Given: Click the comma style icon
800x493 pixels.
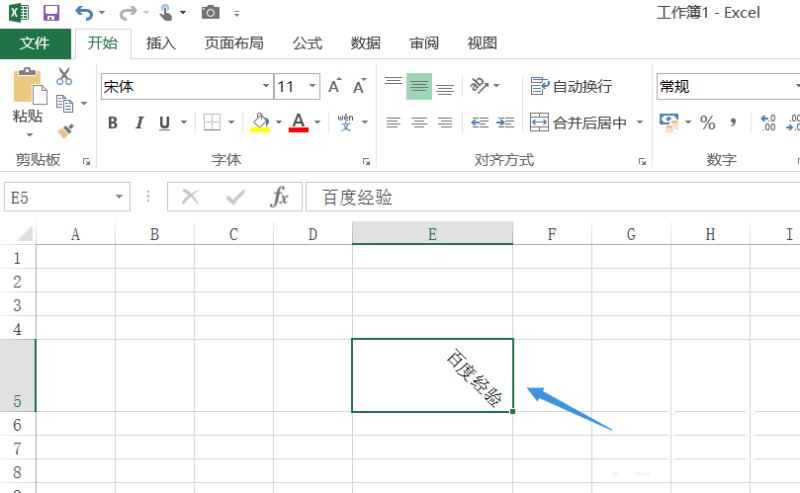Looking at the screenshot, I should tap(733, 122).
